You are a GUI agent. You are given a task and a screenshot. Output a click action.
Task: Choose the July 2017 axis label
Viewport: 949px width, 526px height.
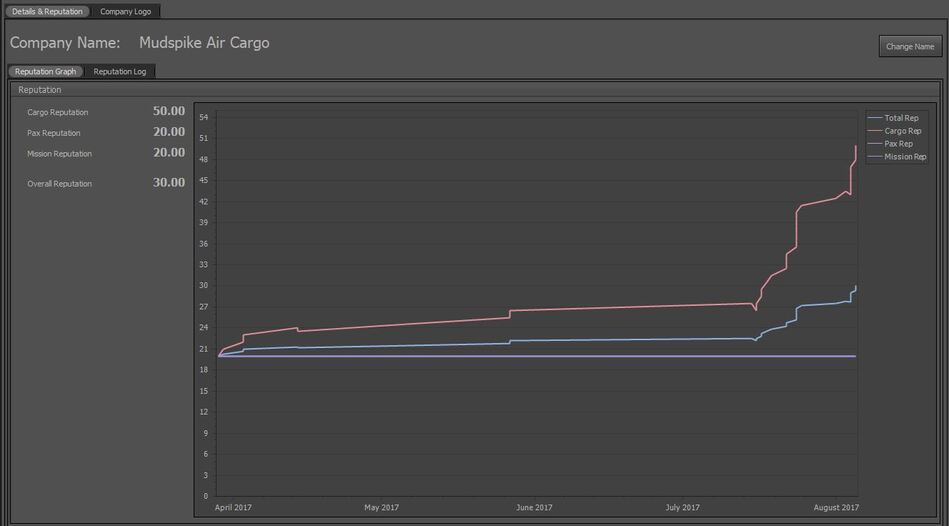(x=683, y=508)
